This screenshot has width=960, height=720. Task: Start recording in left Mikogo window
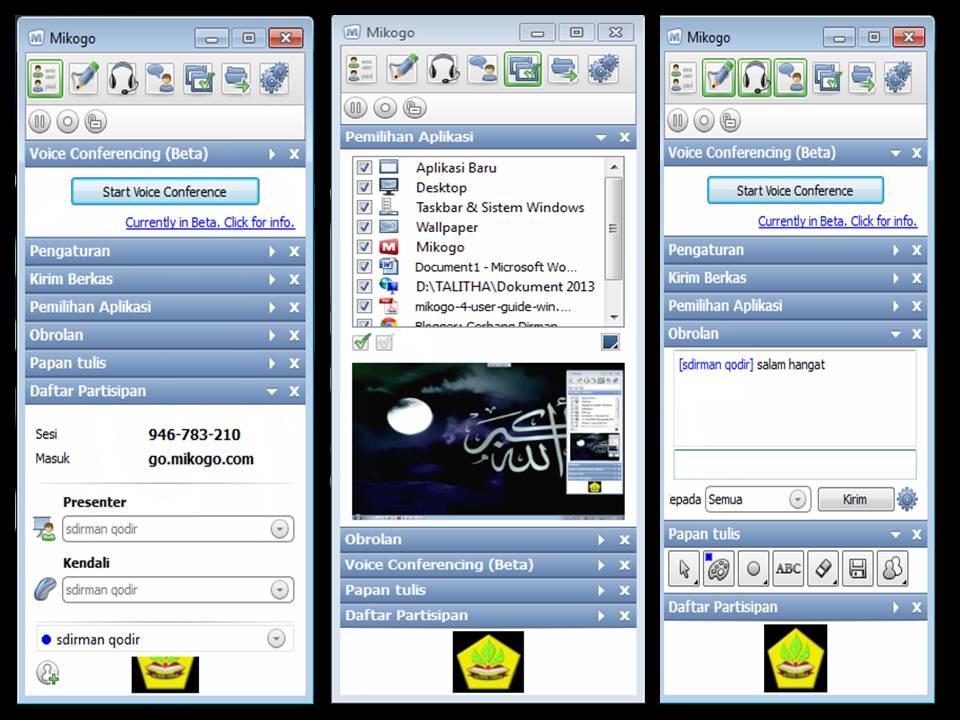[67, 121]
